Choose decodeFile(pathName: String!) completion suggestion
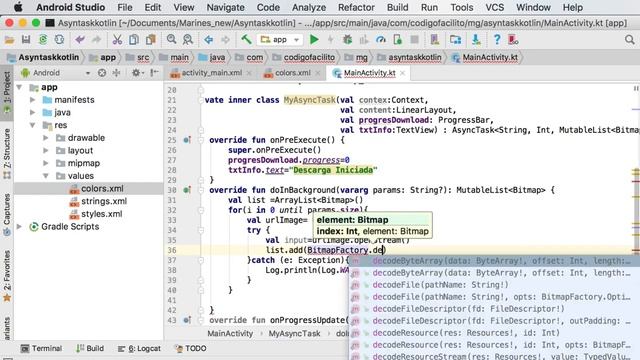This screenshot has width=640, height=360. 495,285
